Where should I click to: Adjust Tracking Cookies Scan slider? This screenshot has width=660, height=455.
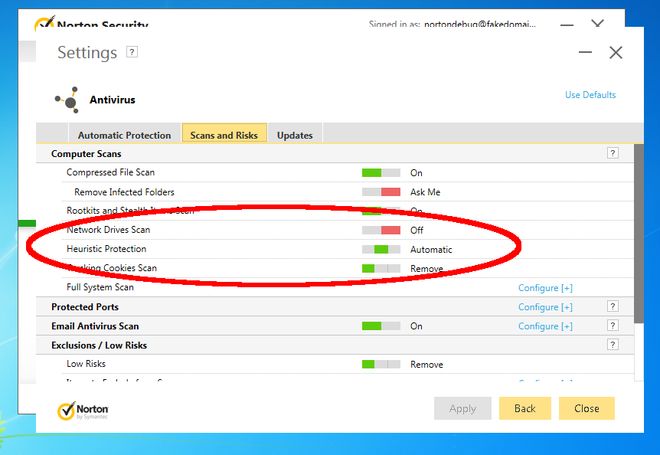(381, 268)
